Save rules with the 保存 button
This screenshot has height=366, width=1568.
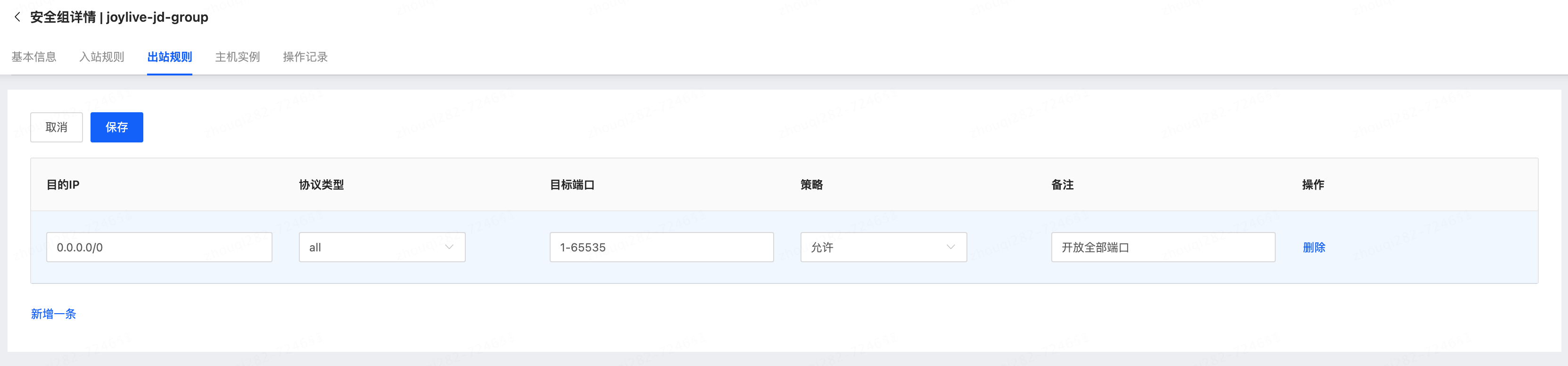pyautogui.click(x=117, y=127)
